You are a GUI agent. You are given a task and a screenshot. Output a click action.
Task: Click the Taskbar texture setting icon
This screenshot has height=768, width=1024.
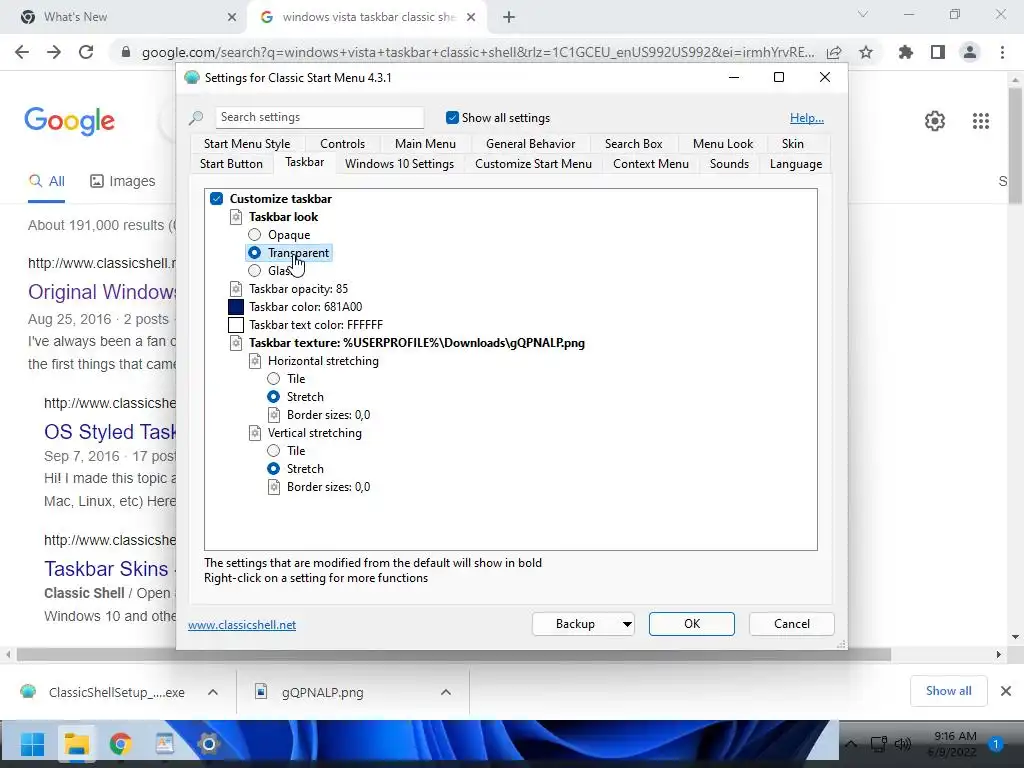pos(236,343)
